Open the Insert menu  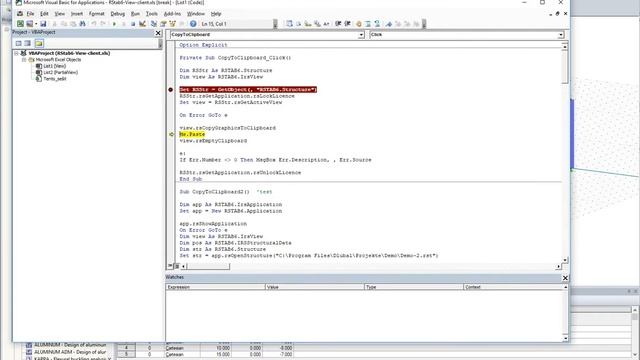click(77, 14)
